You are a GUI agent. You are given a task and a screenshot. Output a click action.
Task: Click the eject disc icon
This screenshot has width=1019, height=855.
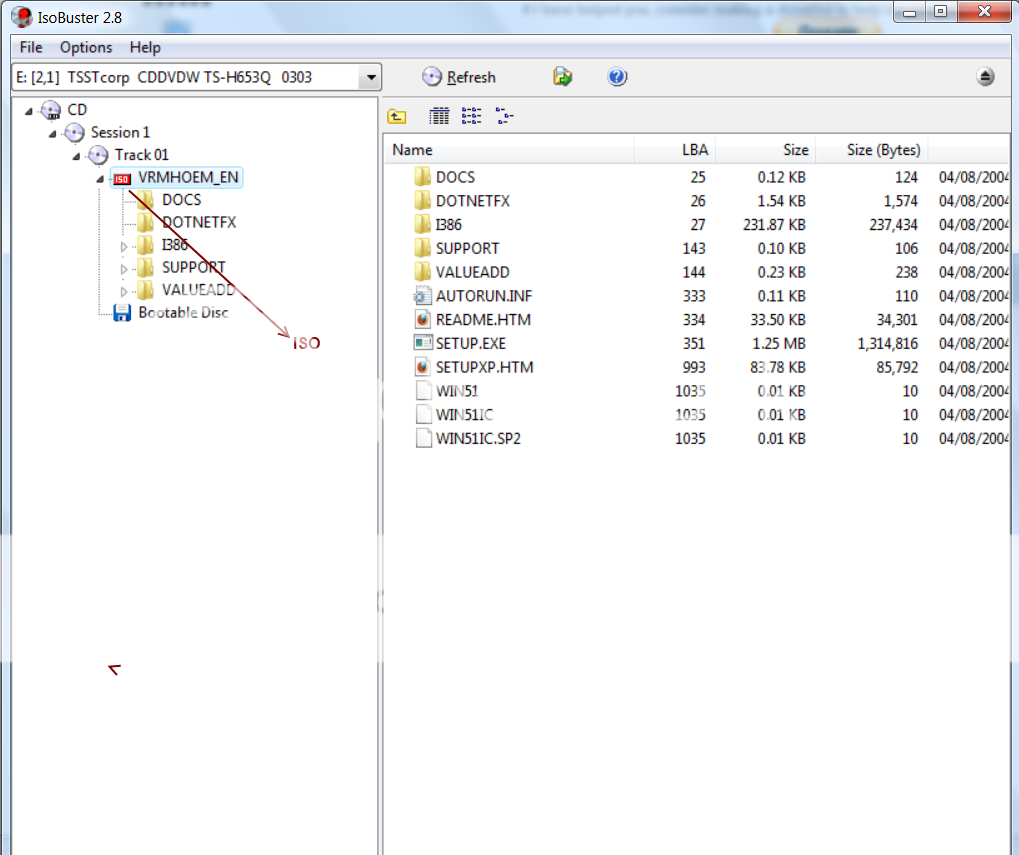(985, 77)
